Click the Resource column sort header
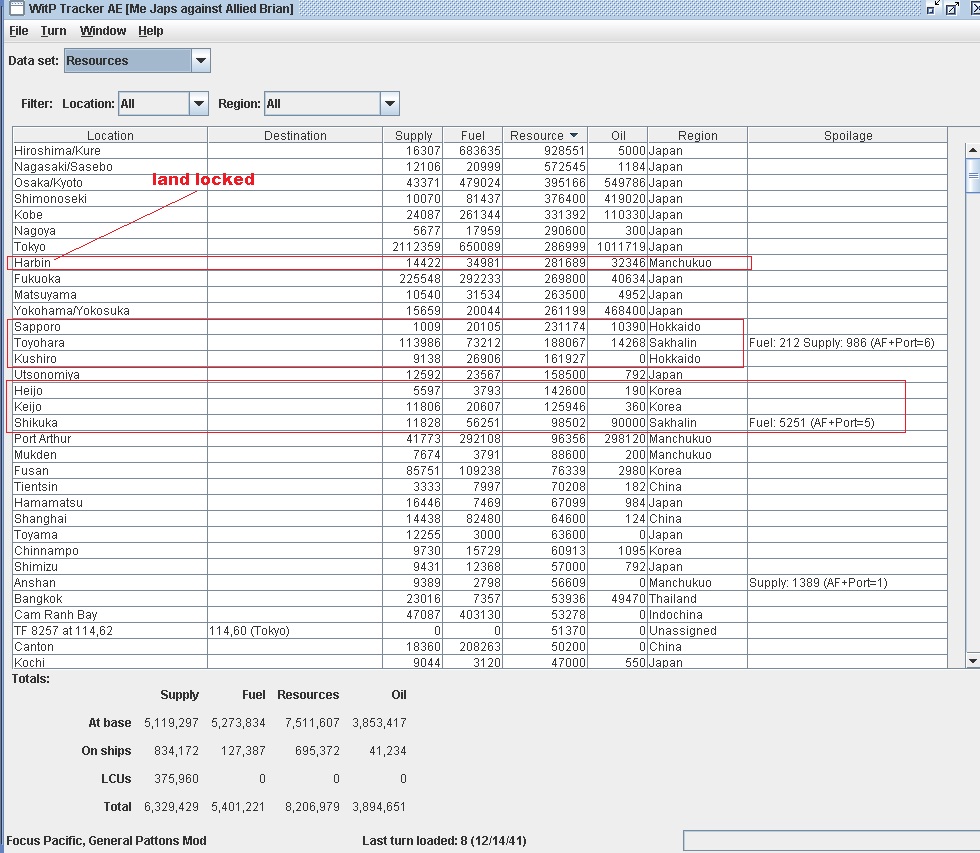980x853 pixels. coord(544,135)
